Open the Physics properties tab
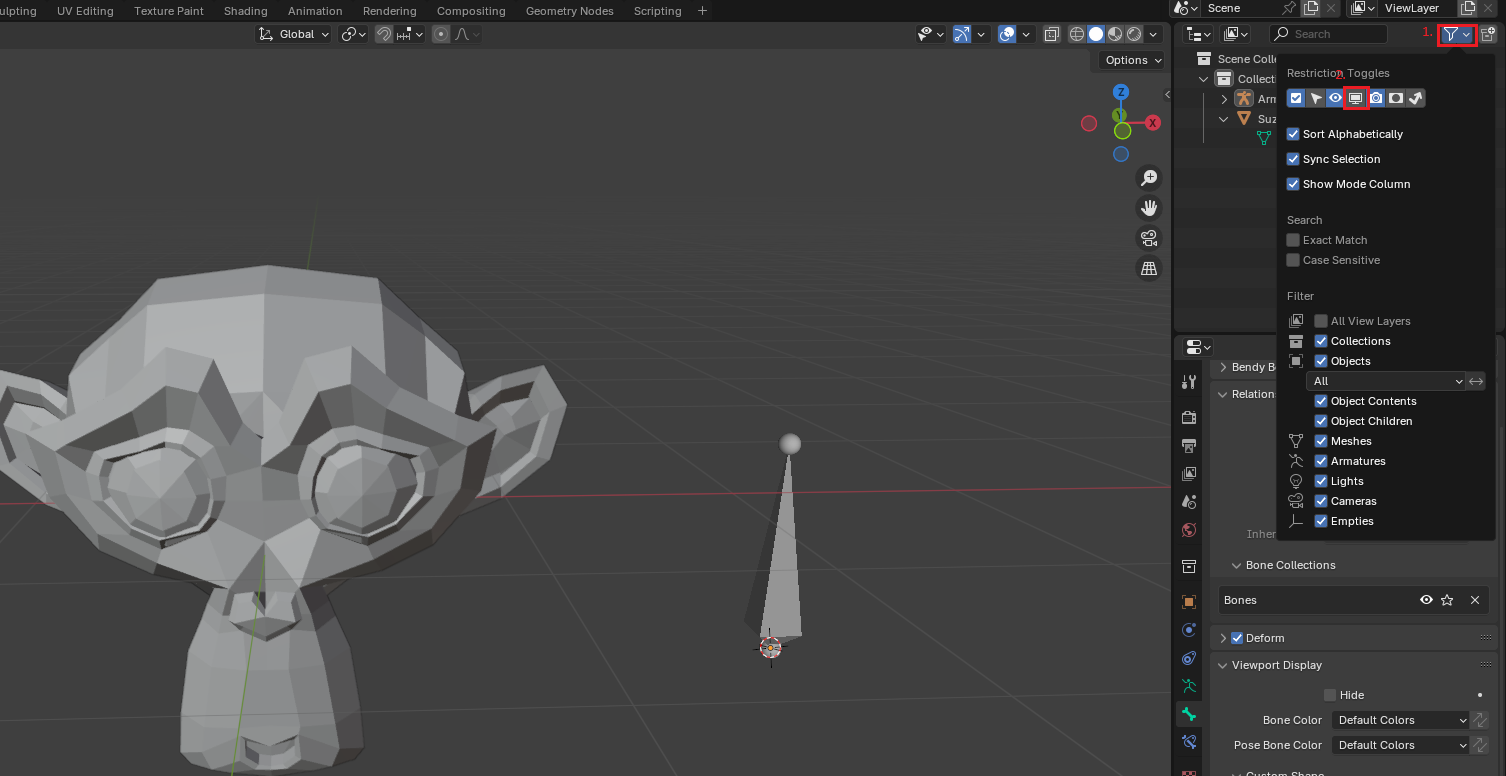This screenshot has width=1506, height=776. [x=1189, y=630]
